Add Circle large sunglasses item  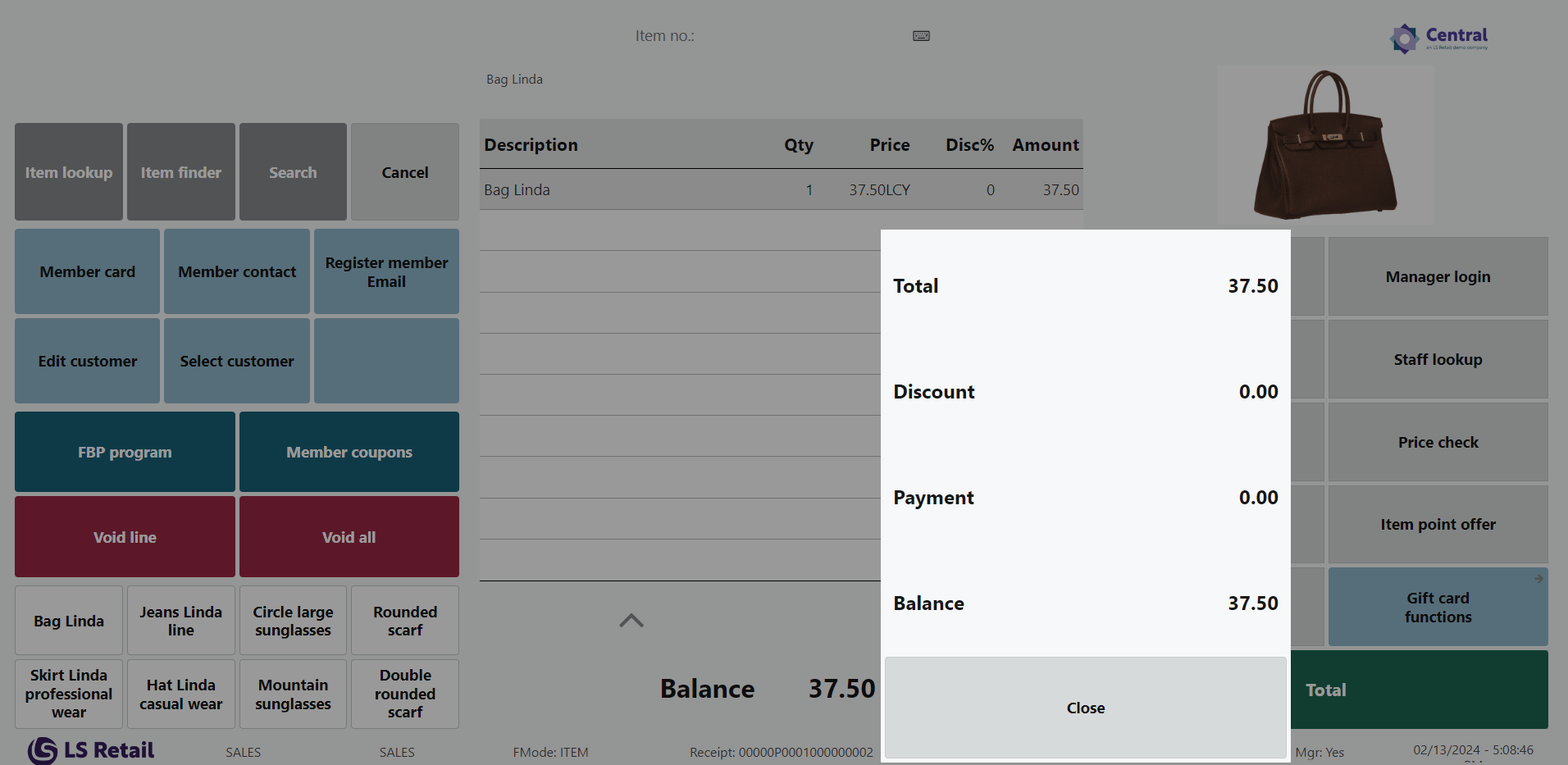[293, 621]
